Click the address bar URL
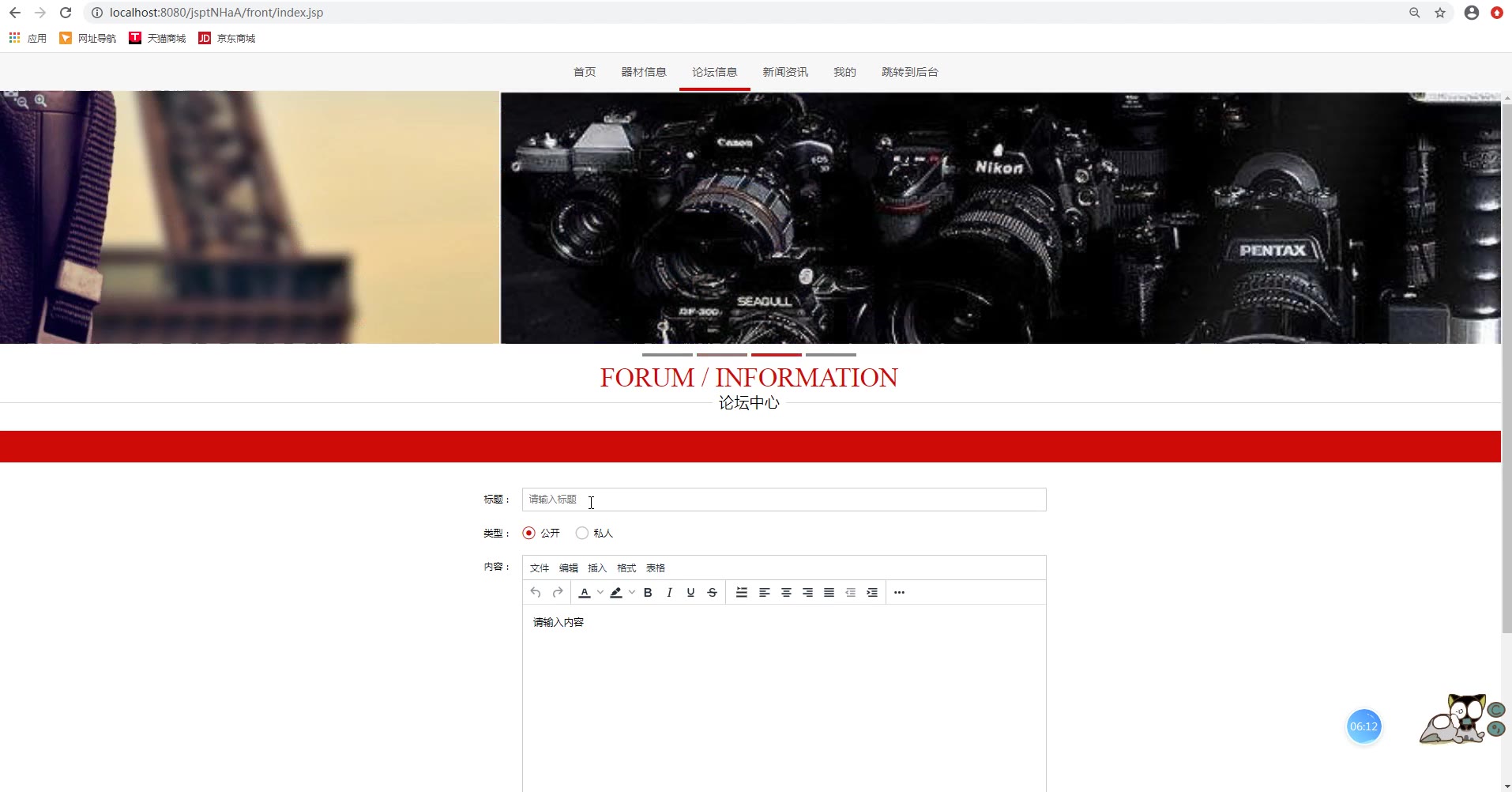 (x=216, y=13)
